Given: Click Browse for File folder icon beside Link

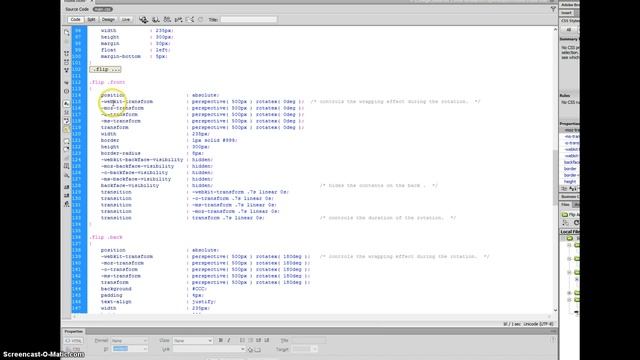Looking at the screenshot, I should 258,349.
